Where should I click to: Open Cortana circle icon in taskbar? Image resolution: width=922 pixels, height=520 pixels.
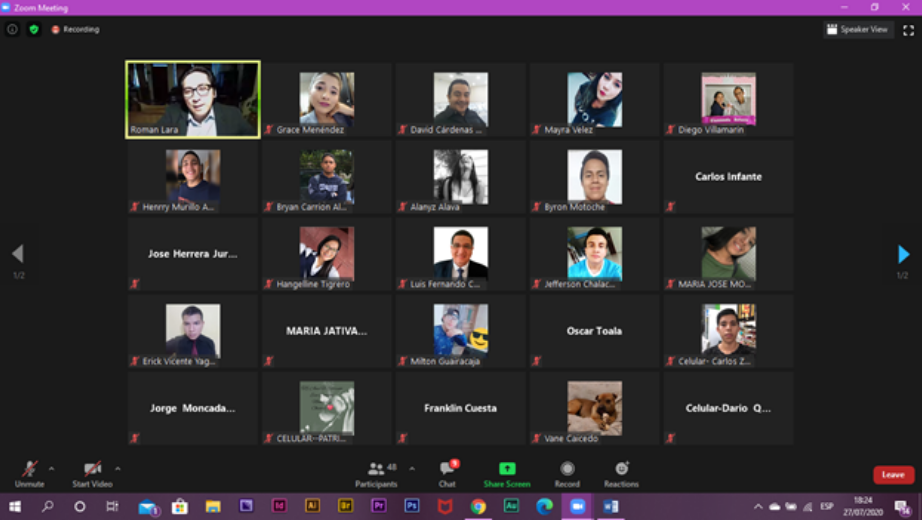[x=79, y=506]
